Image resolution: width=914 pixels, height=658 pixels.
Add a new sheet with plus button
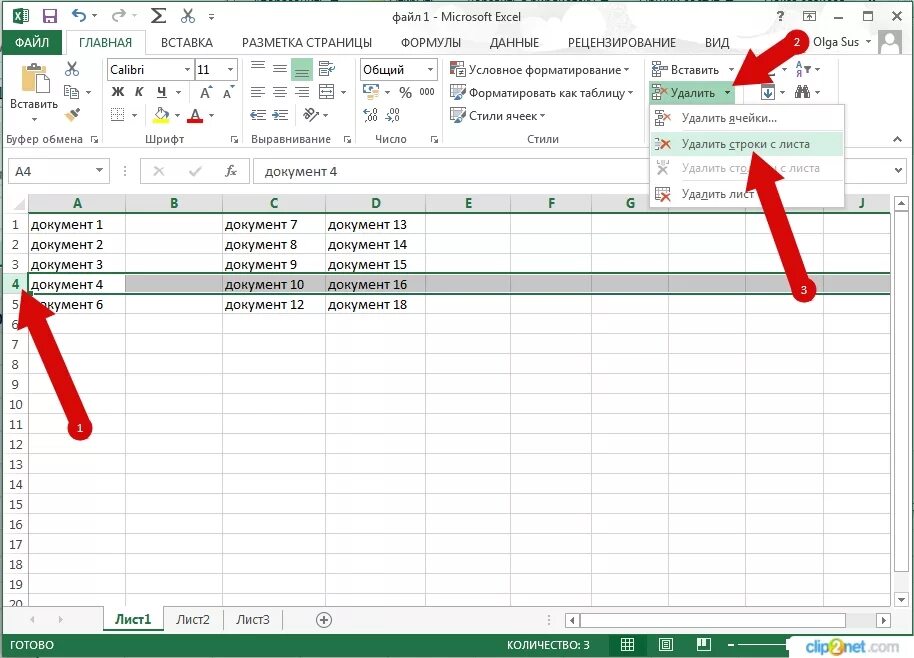(324, 620)
